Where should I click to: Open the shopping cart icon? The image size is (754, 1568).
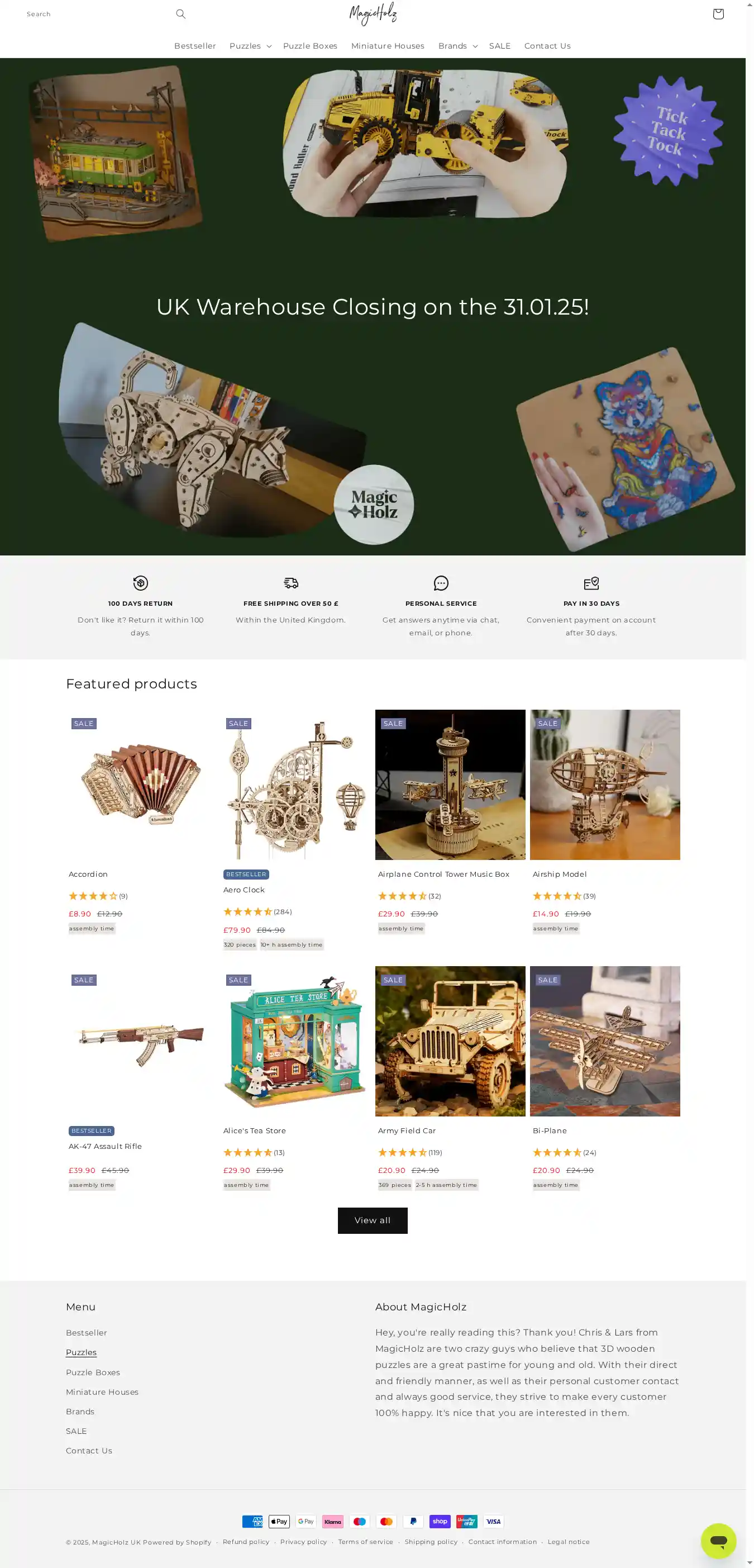tap(718, 14)
